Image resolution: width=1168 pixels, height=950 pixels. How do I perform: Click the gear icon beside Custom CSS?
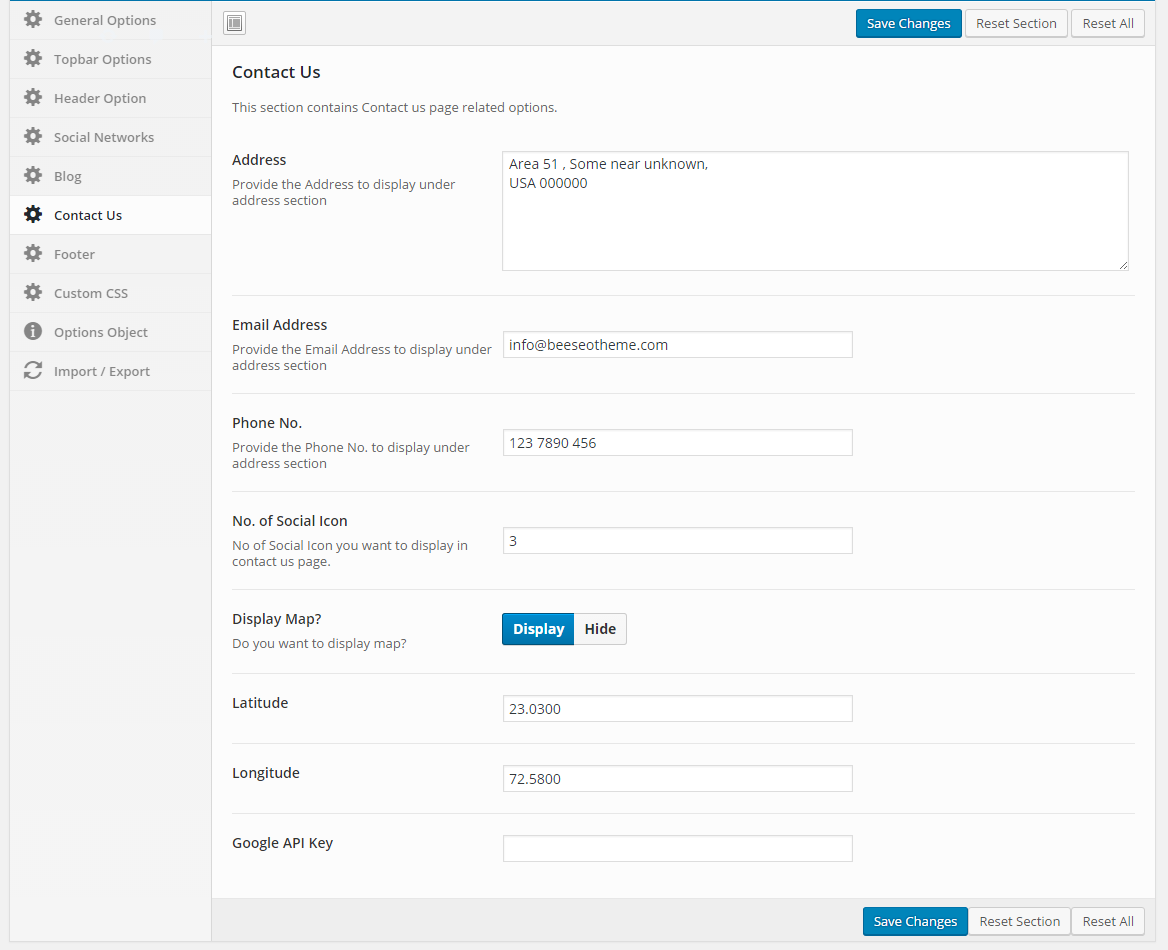coord(33,293)
